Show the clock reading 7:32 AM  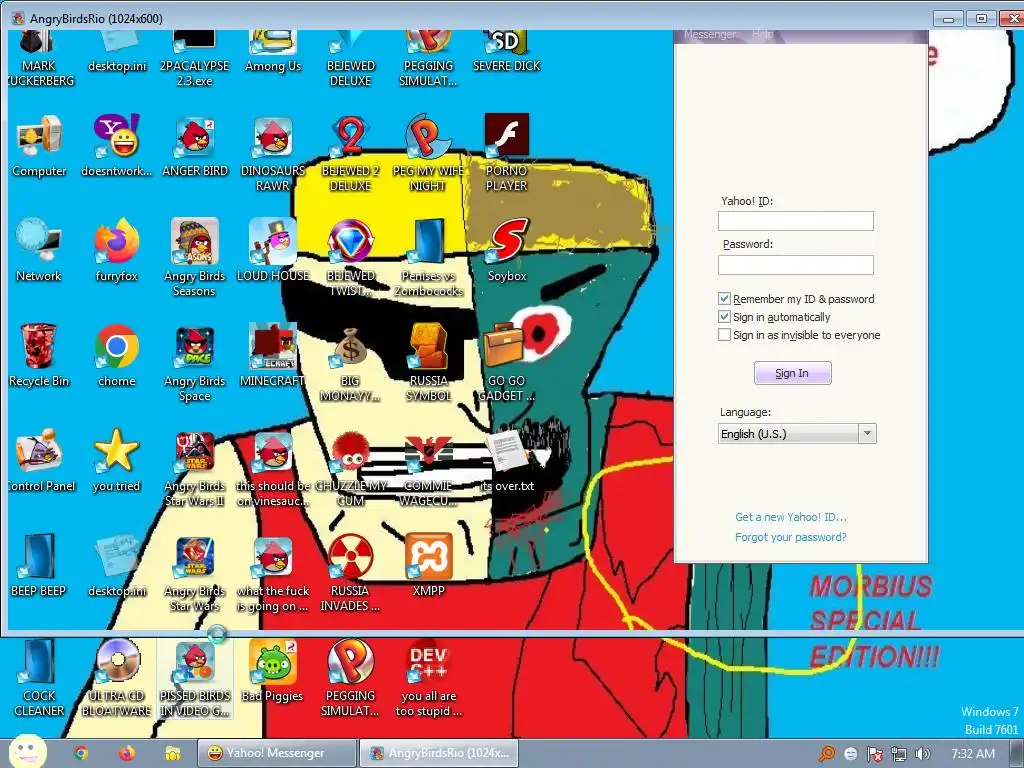[x=972, y=754]
